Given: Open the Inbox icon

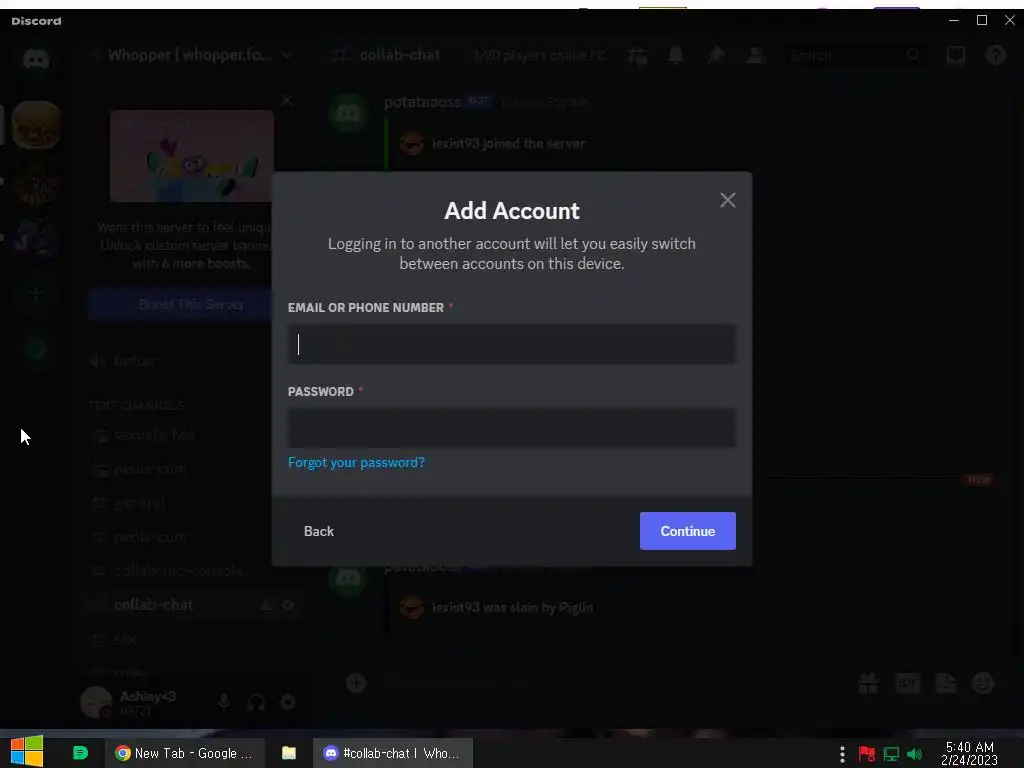Looking at the screenshot, I should click(955, 56).
